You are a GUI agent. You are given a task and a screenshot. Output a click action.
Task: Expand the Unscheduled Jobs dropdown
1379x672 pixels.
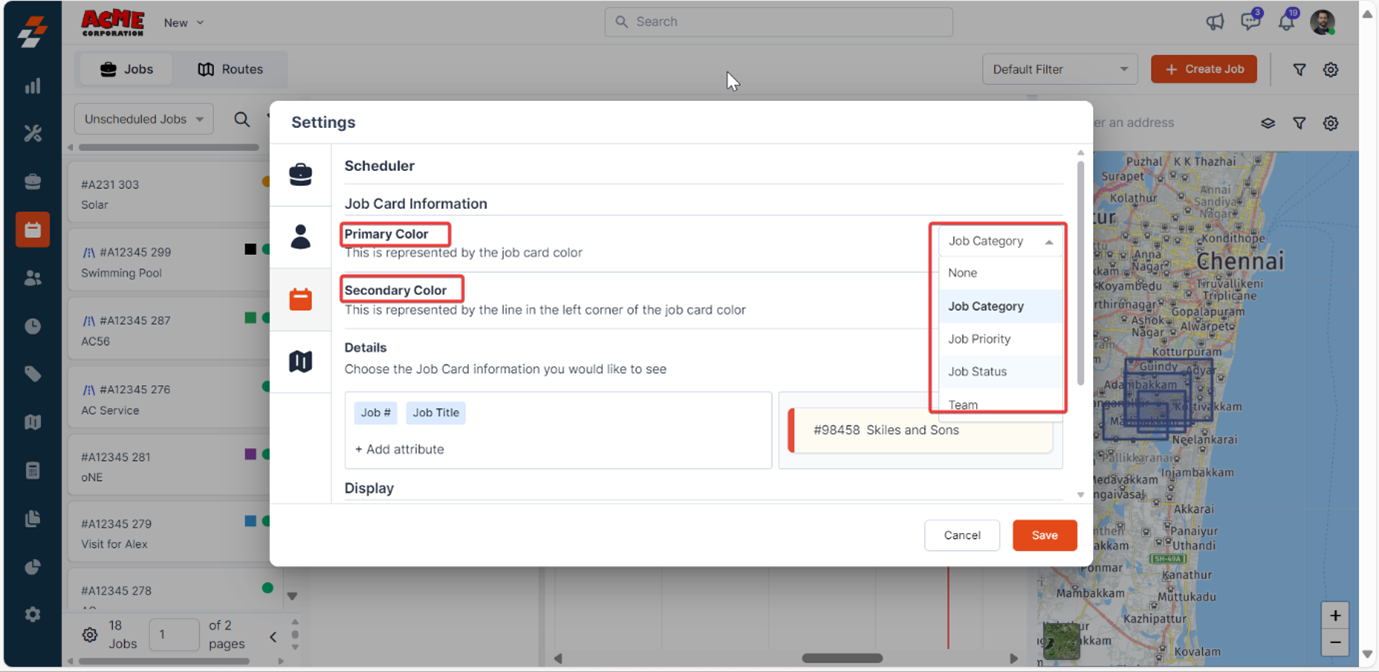point(143,119)
